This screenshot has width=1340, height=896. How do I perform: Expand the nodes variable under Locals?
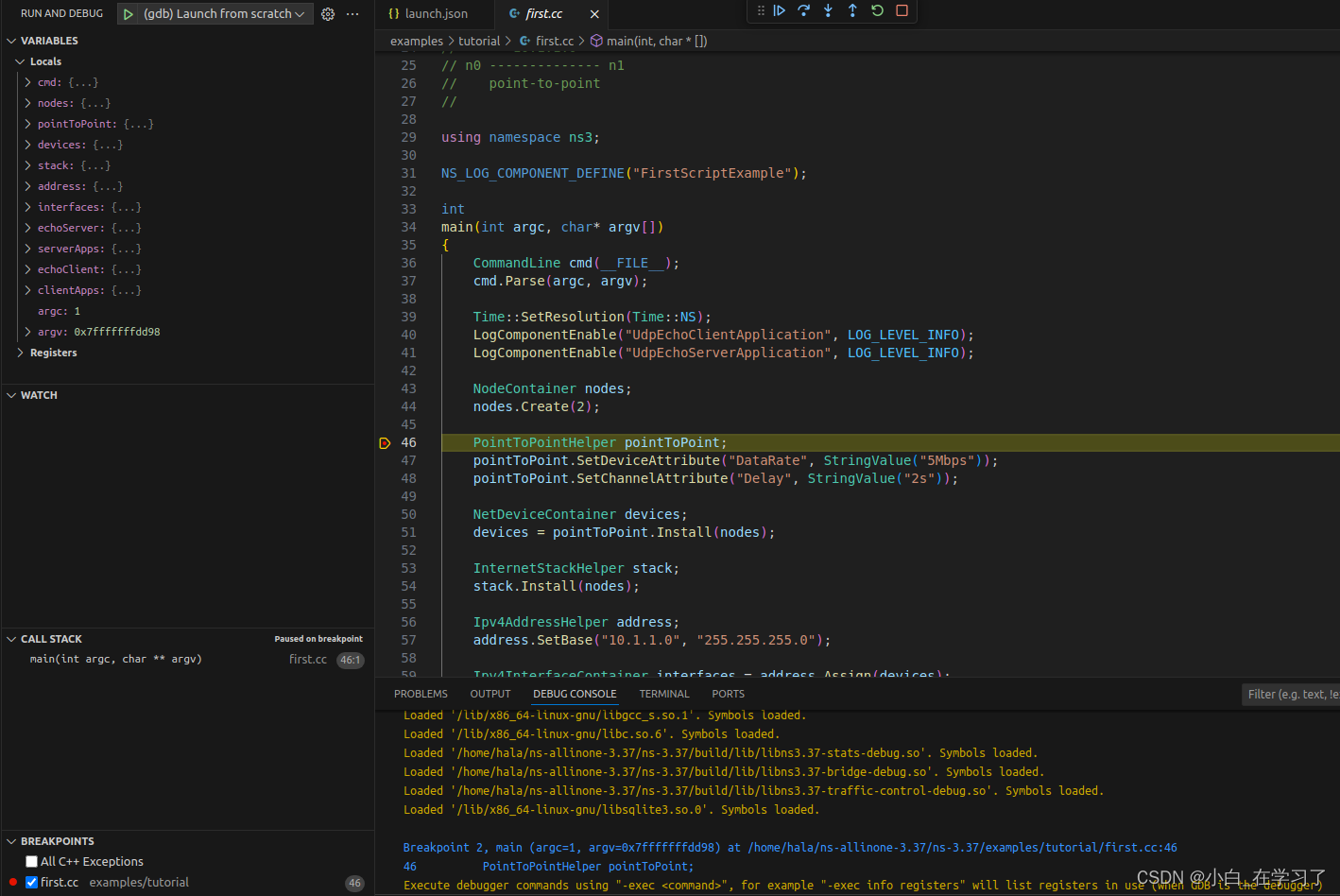coord(27,103)
